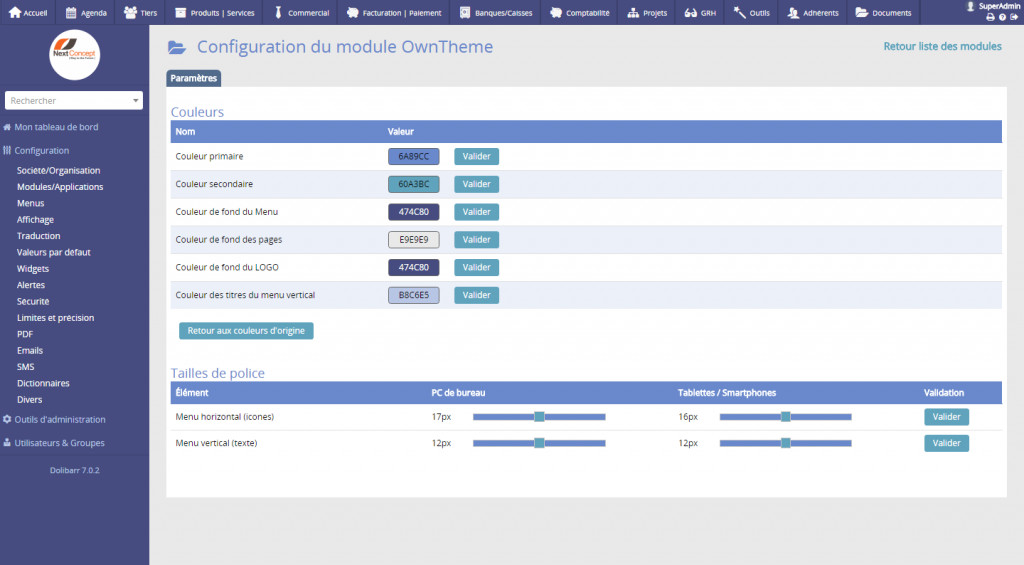Open the Comptabilité top menu
Image resolution: width=1024 pixels, height=565 pixels.
[580, 13]
